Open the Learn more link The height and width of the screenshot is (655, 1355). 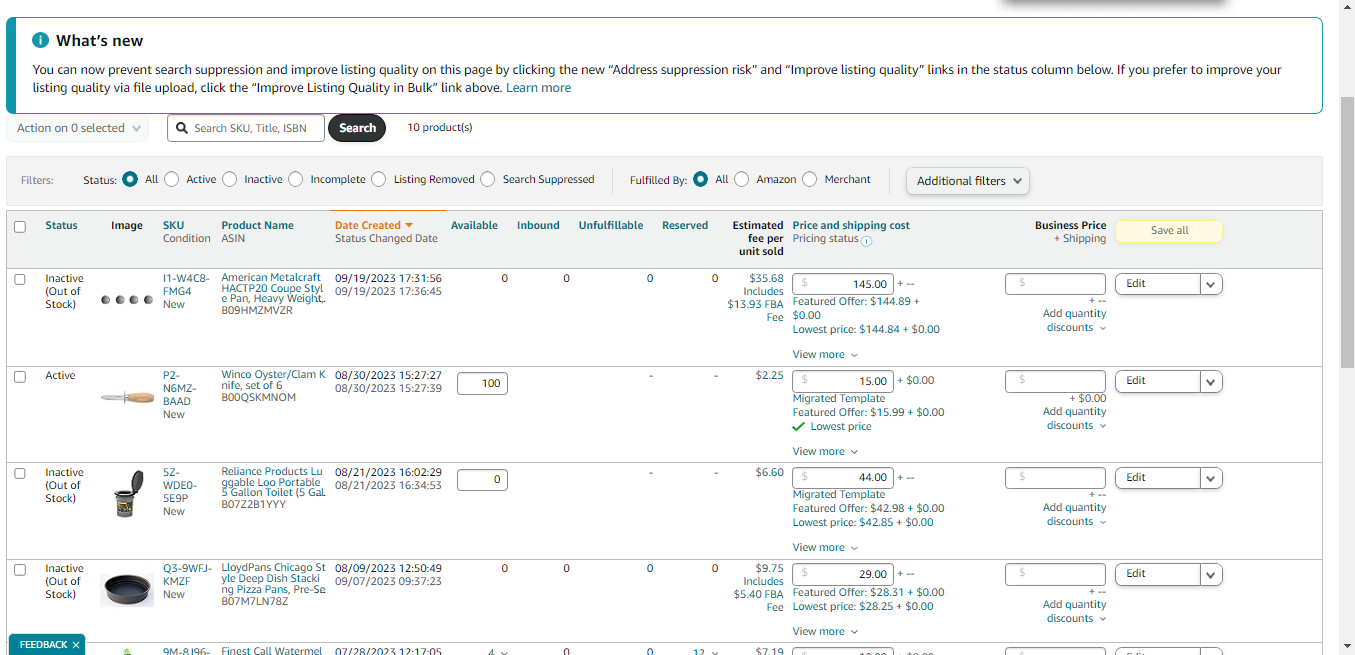[538, 88]
